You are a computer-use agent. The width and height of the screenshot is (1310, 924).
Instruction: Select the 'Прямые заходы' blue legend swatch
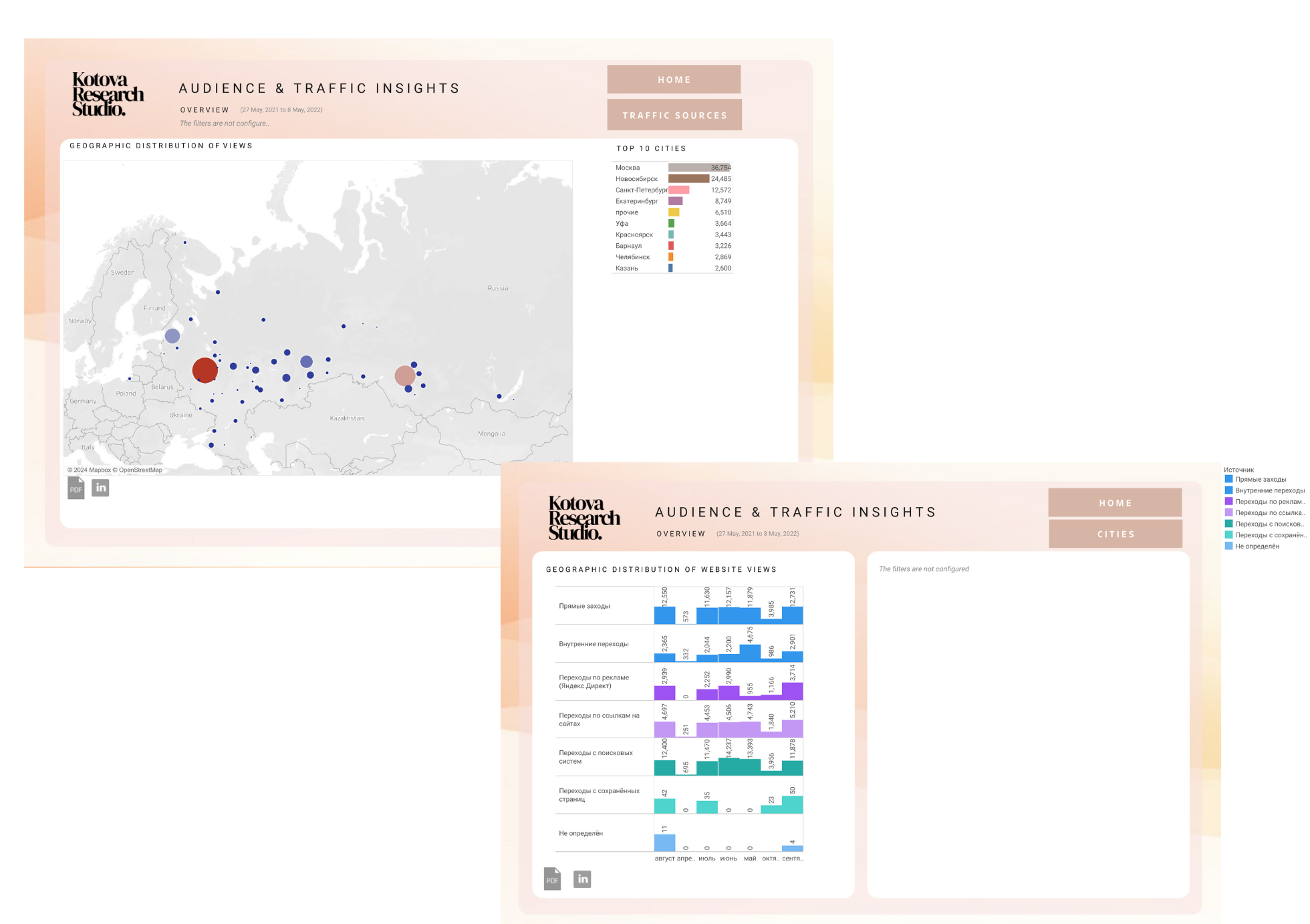click(x=1228, y=479)
